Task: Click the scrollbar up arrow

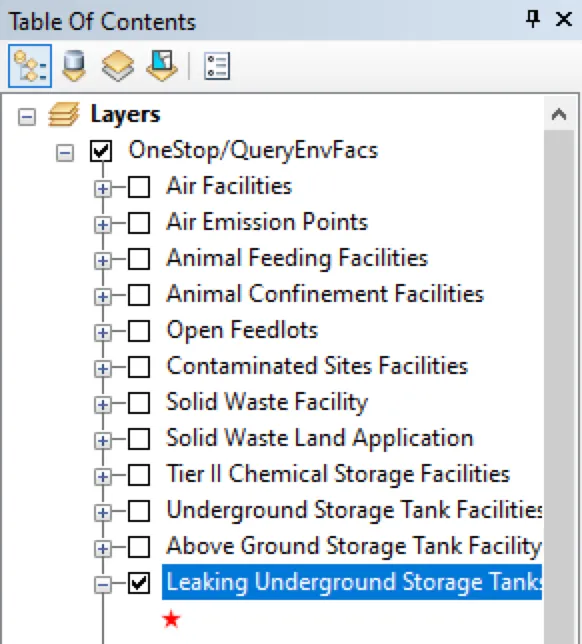Action: tap(559, 114)
